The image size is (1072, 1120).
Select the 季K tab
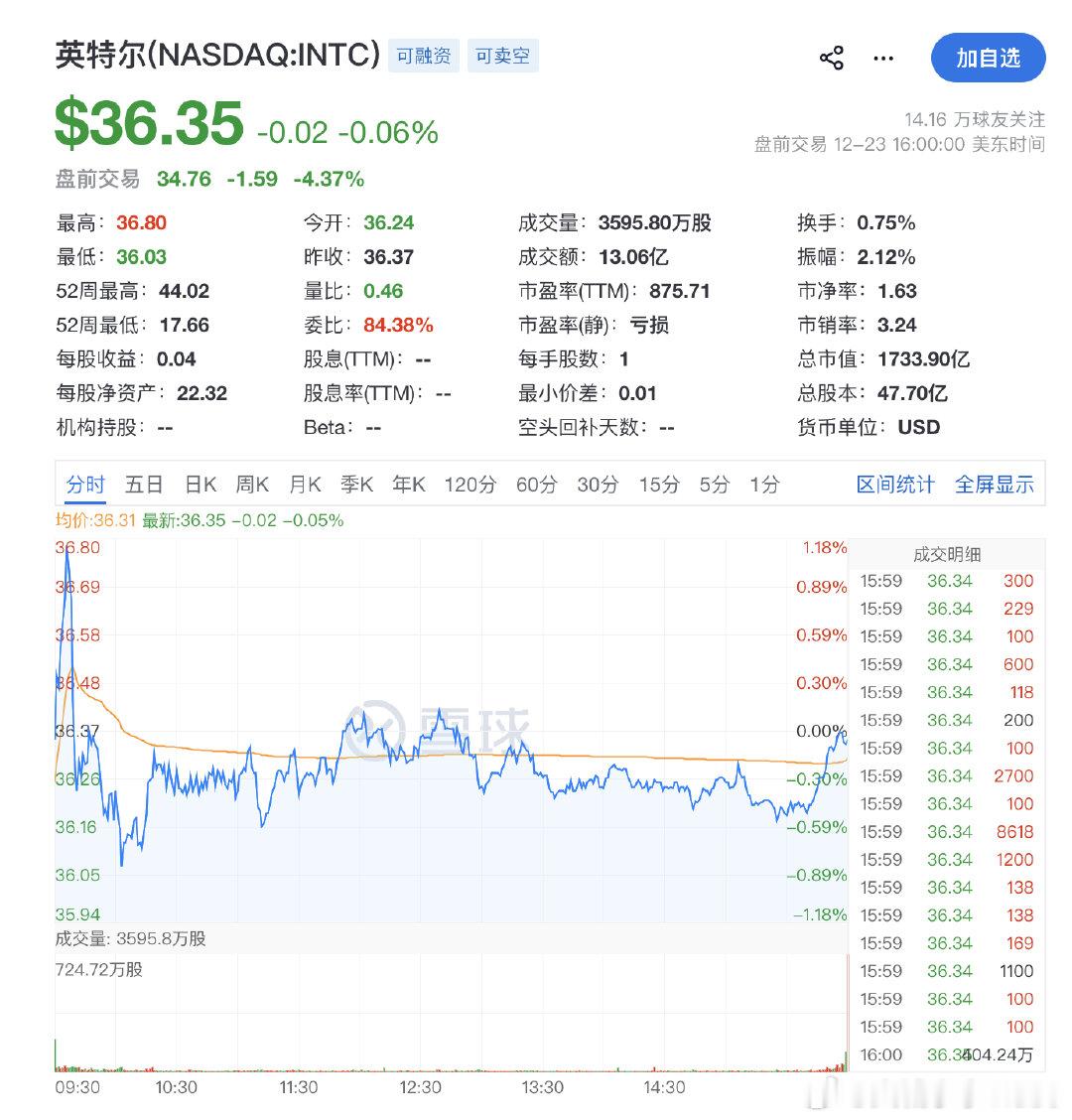(357, 485)
